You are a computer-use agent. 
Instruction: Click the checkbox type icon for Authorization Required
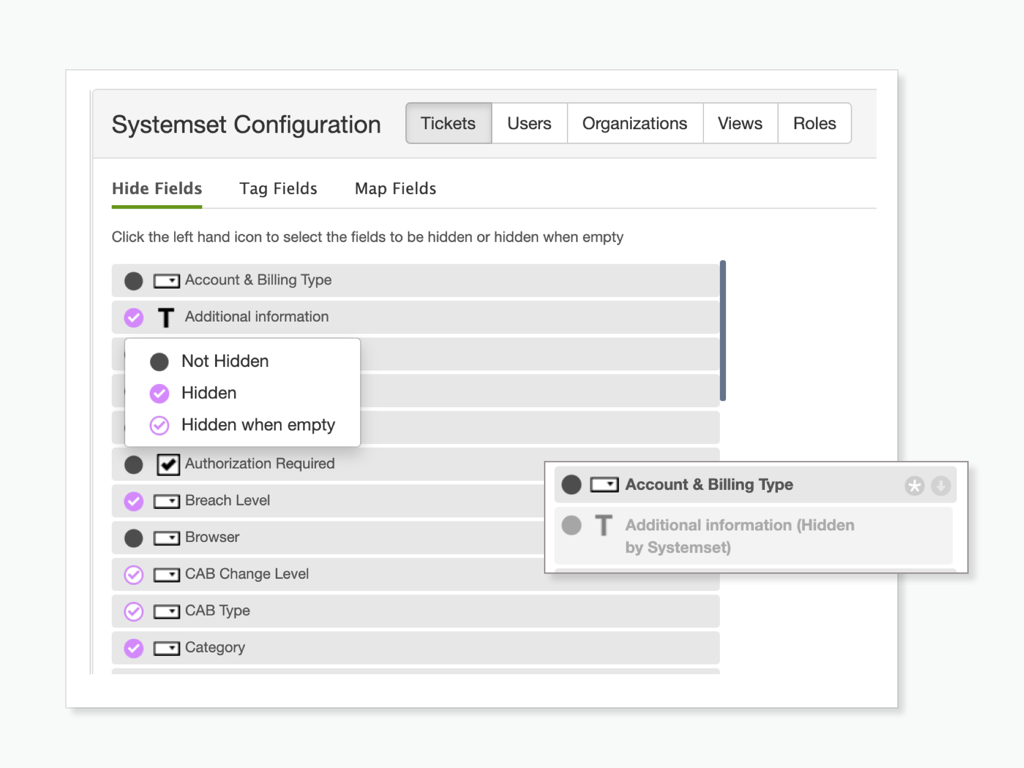167,464
